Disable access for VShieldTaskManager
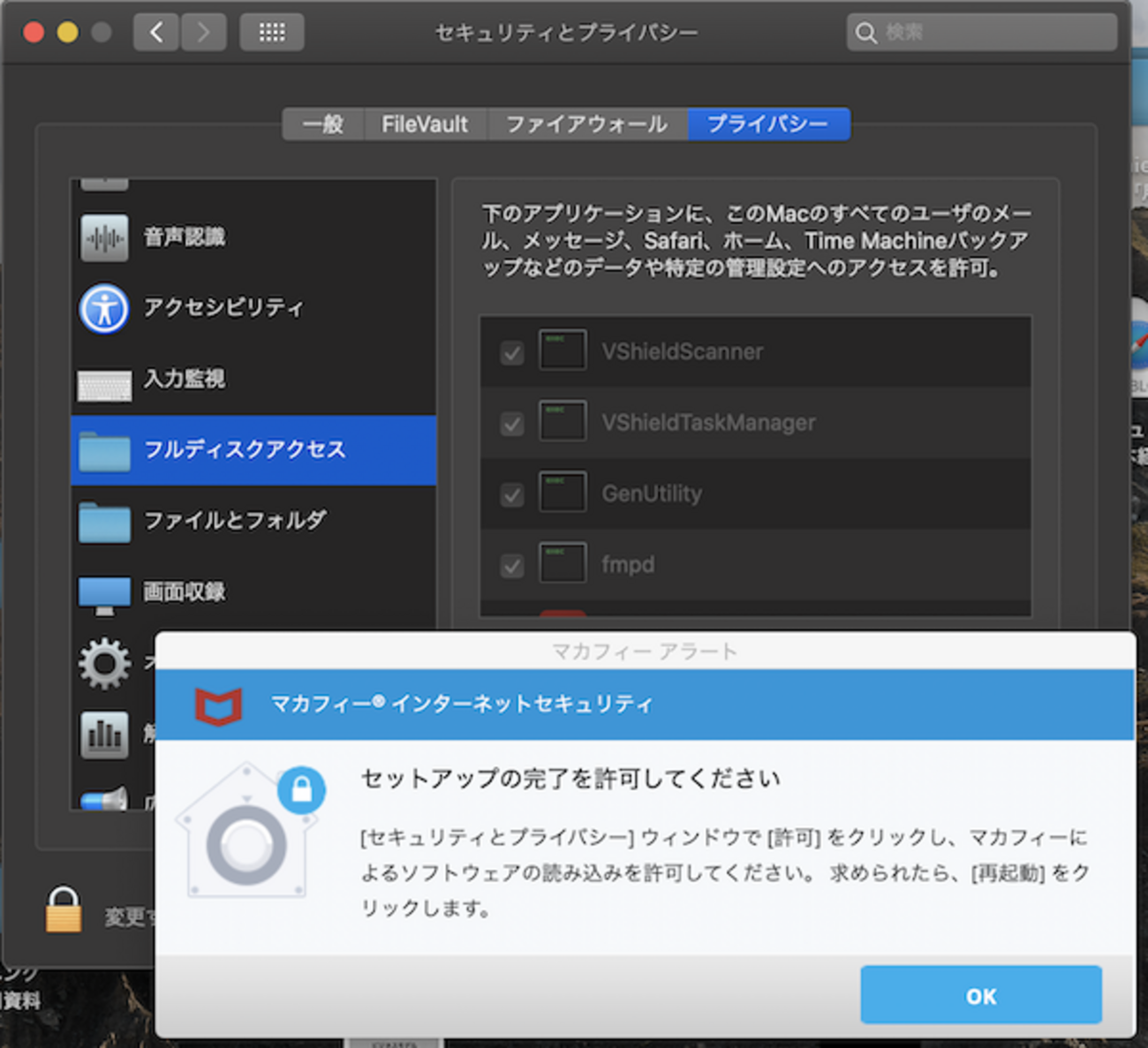Screen dimensions: 1148x1048 click(x=512, y=423)
